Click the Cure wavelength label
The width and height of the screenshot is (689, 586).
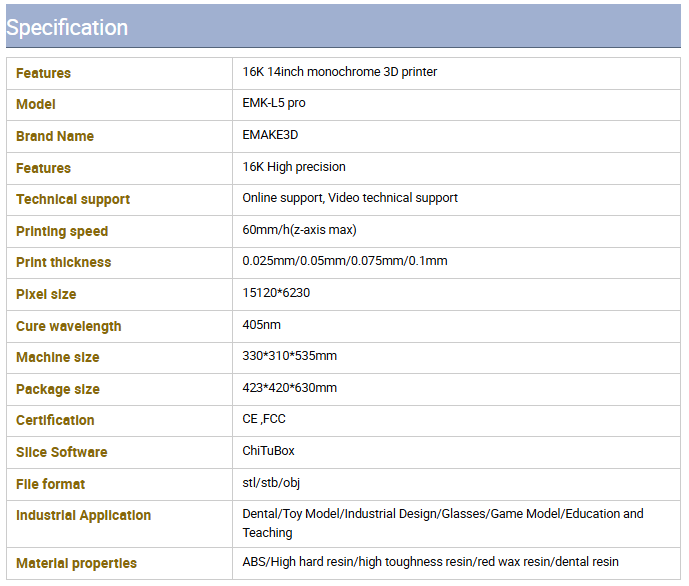point(69,326)
